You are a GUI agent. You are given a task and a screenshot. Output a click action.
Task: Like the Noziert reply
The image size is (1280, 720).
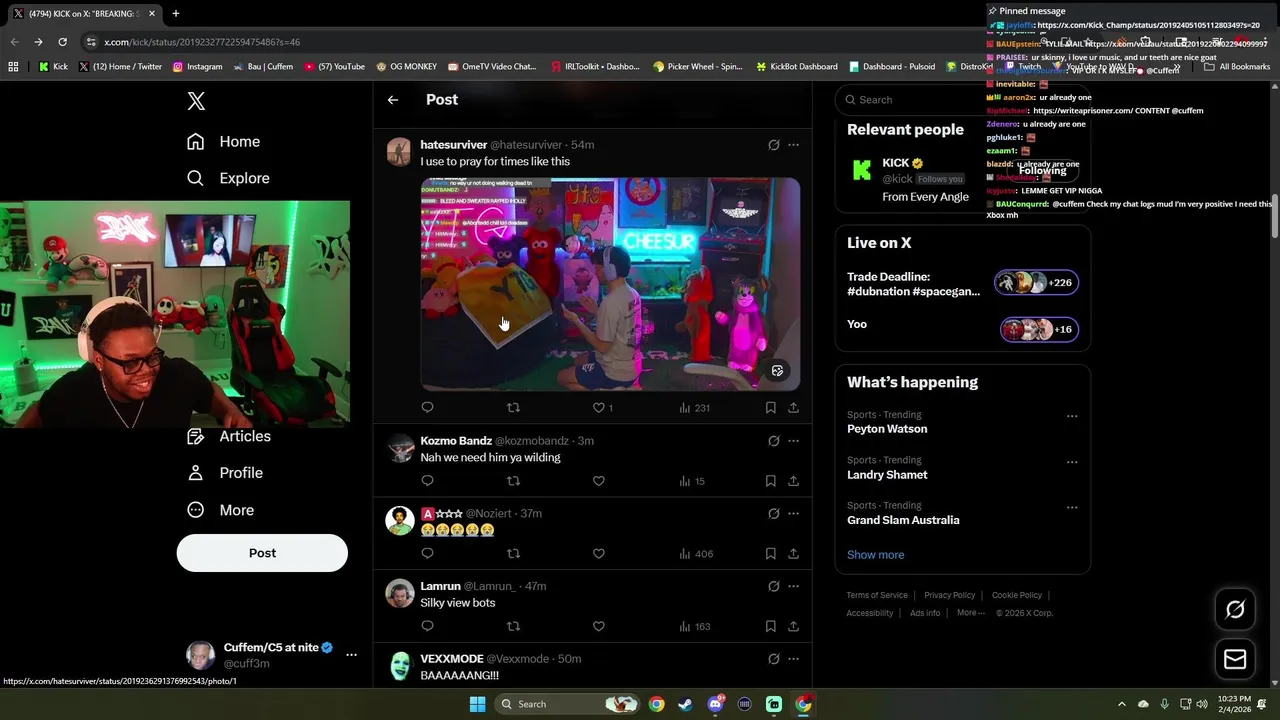click(x=598, y=553)
